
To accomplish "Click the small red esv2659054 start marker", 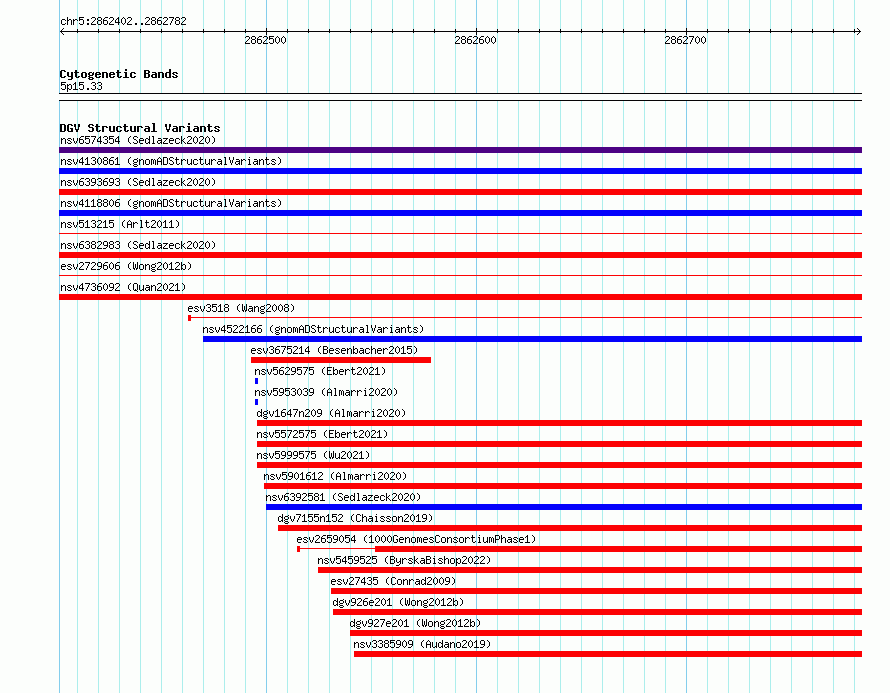I will tap(299, 549).
